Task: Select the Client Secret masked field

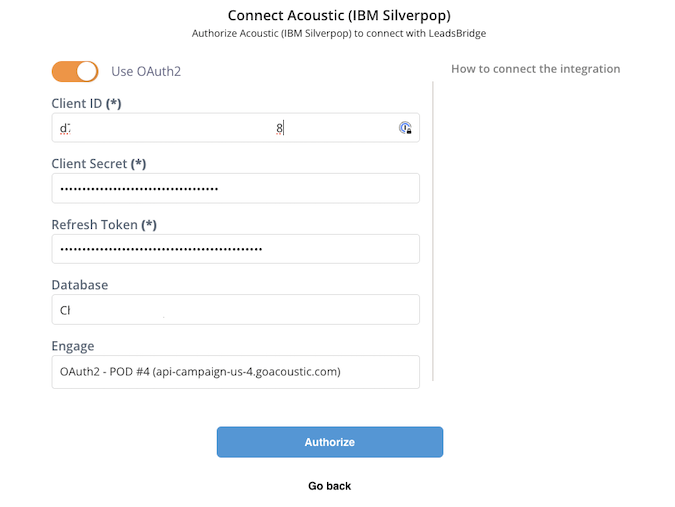Action: click(x=235, y=189)
